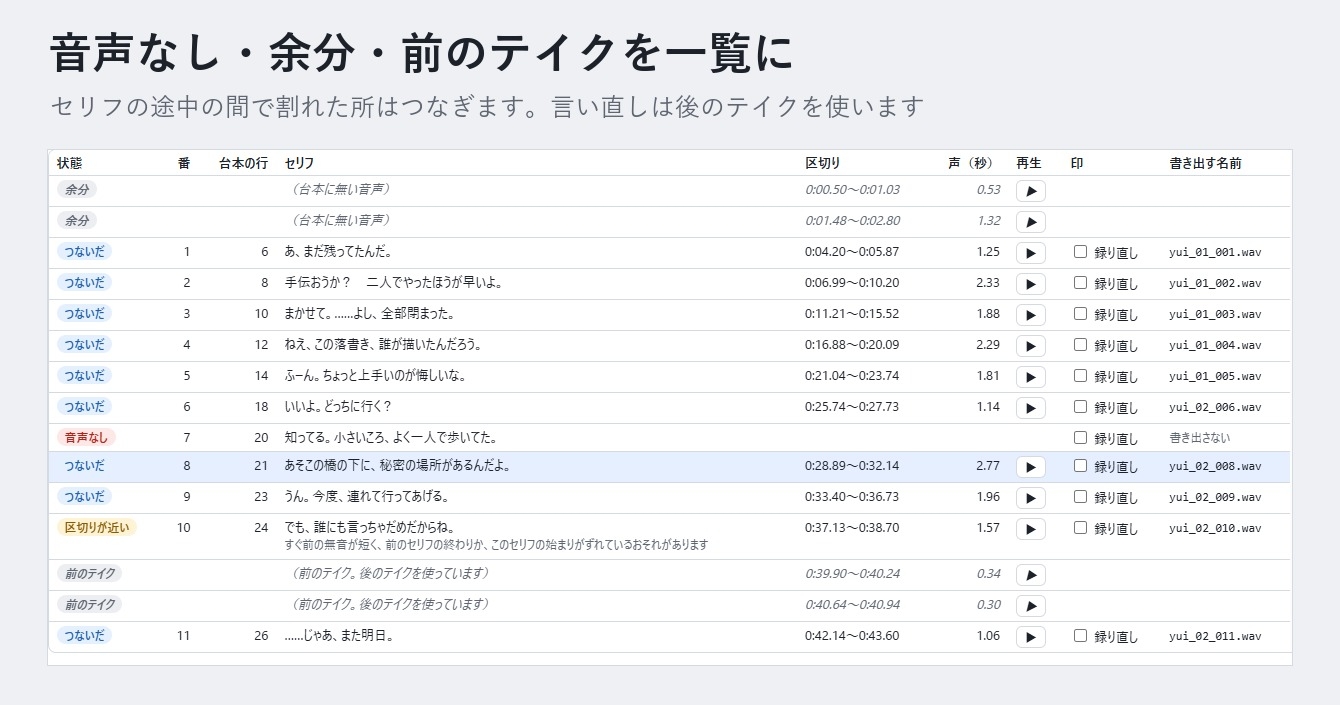Check 録り直し for yui_01_003.wav
Viewport: 1340px width, 705px height.
point(1080,314)
